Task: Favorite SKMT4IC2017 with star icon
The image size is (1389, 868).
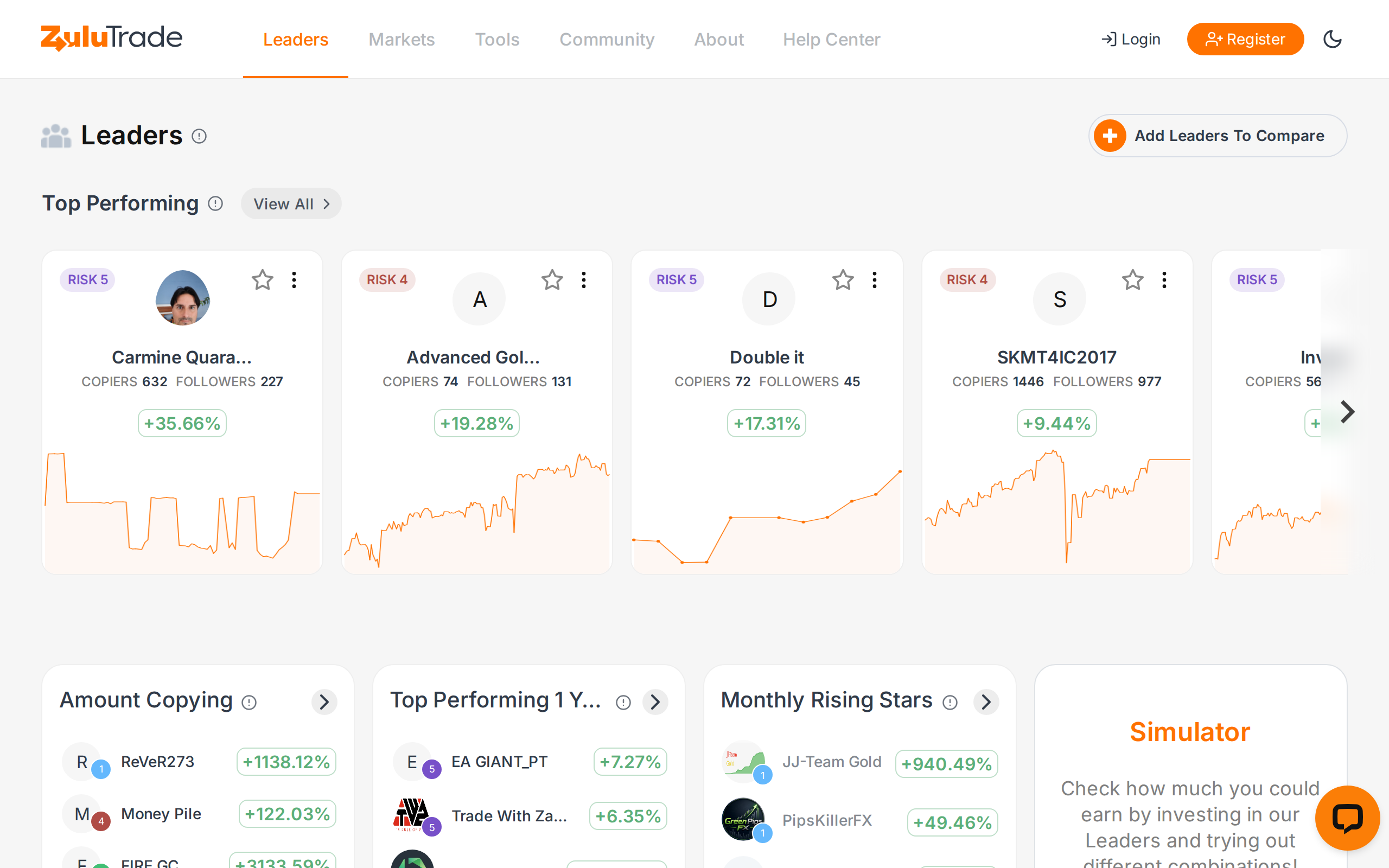Action: 1133,280
